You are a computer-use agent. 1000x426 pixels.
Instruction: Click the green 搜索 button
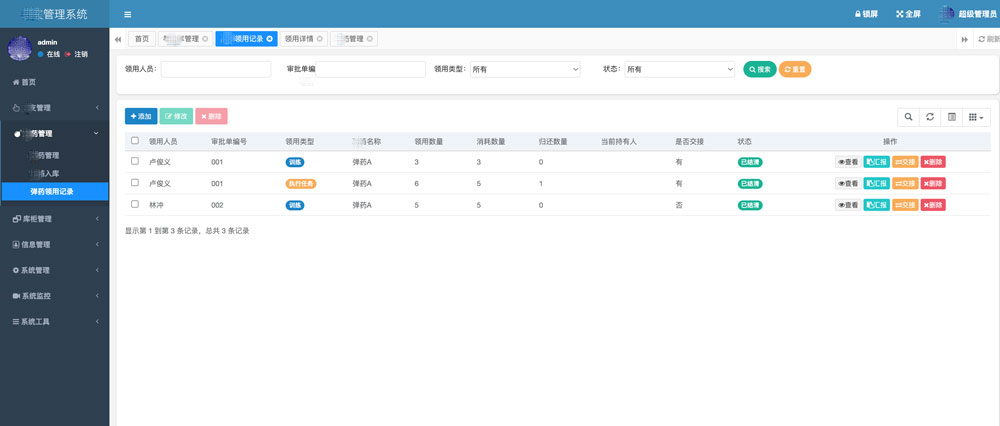pos(760,69)
